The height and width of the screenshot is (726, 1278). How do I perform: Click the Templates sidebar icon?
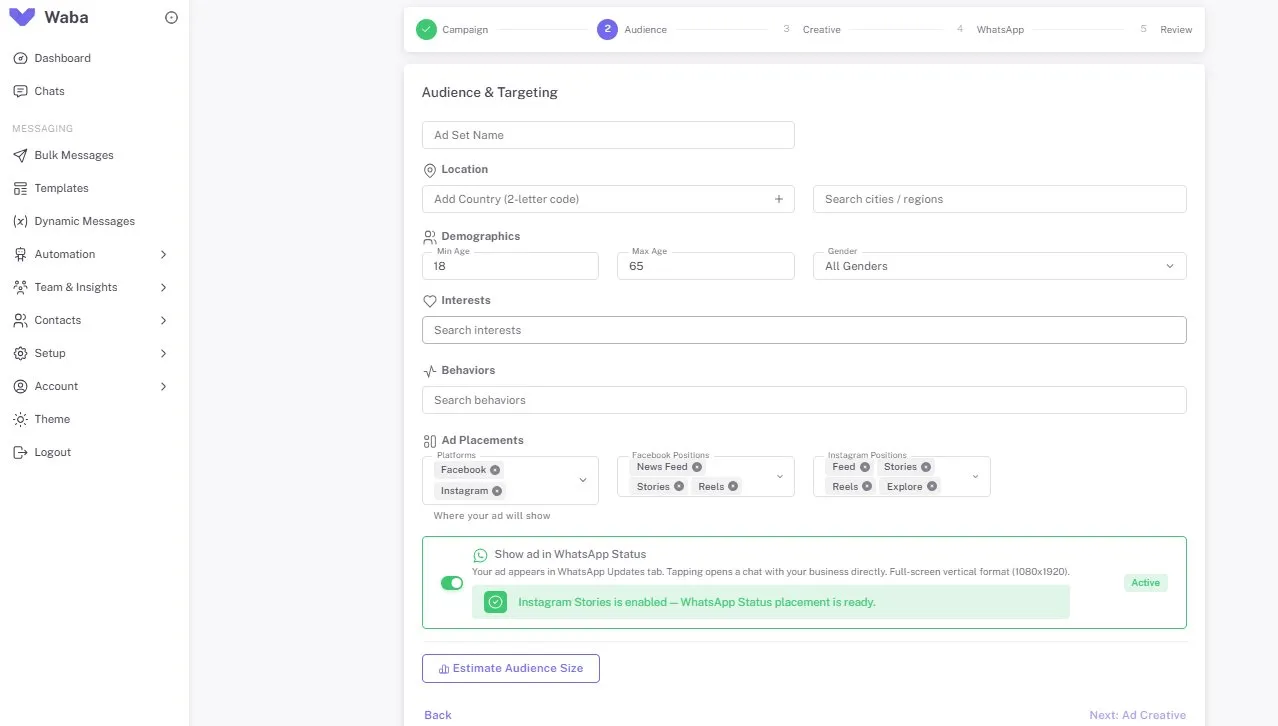[20, 188]
